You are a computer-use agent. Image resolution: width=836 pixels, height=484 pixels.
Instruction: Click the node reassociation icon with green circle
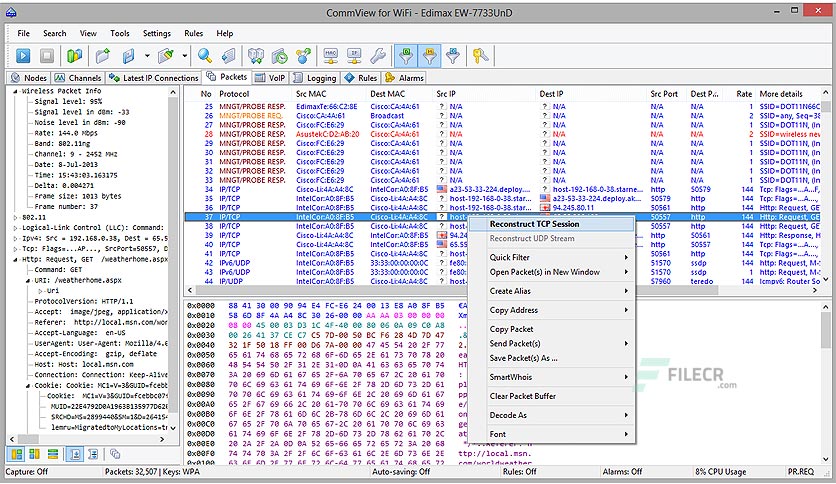tap(256, 55)
